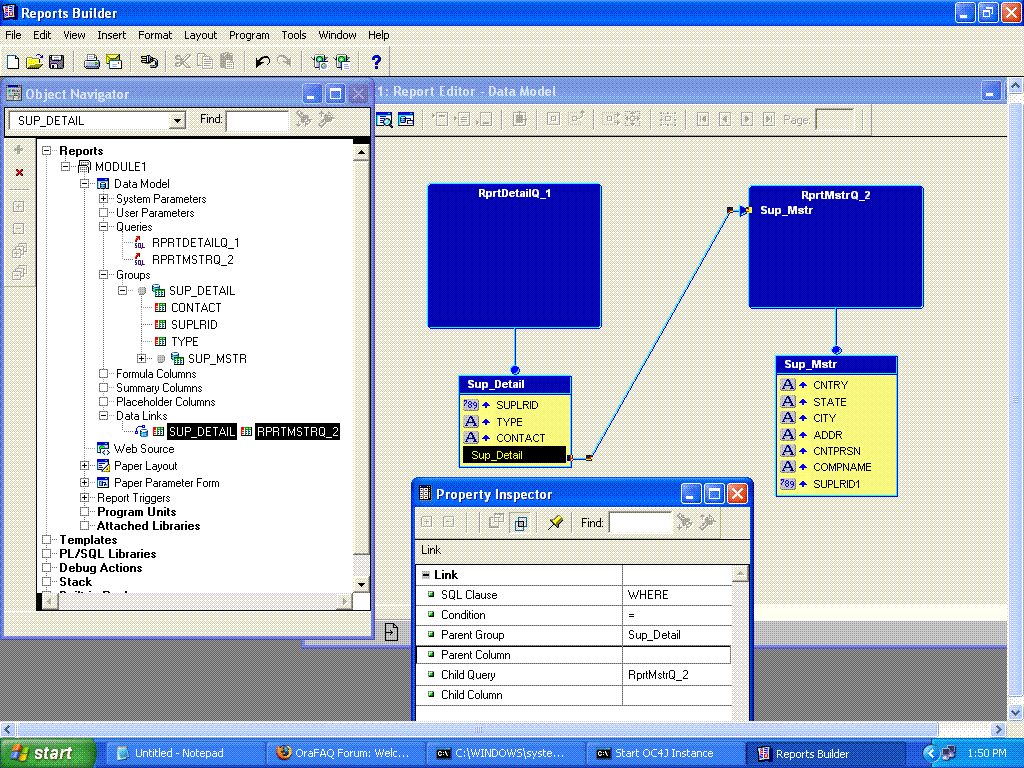Run the web layout
Viewport: 1024px width, 768px height.
342,62
